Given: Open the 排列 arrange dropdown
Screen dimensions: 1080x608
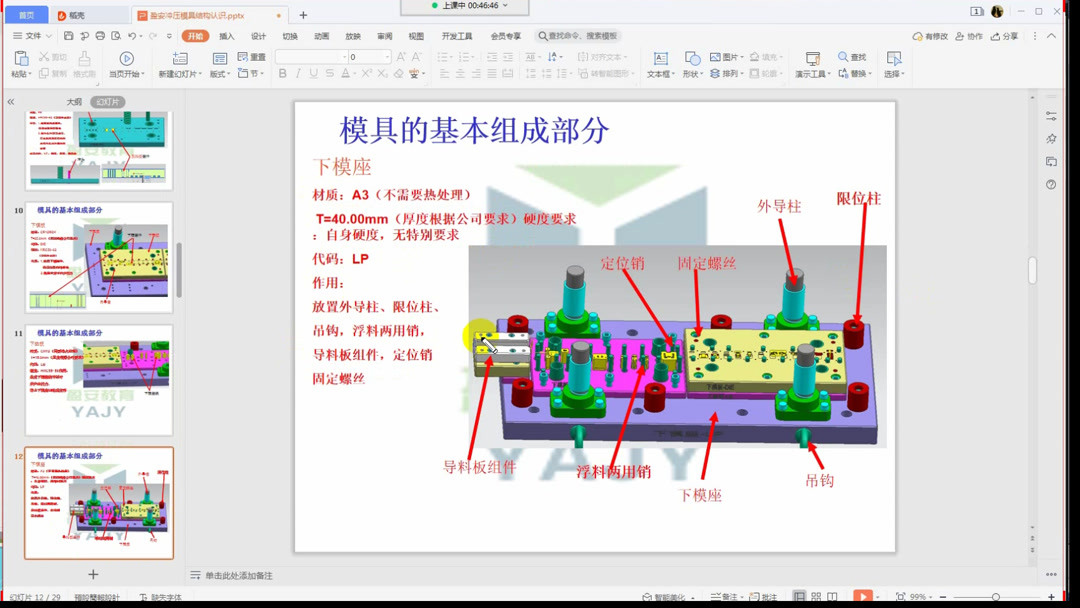Looking at the screenshot, I should (728, 74).
